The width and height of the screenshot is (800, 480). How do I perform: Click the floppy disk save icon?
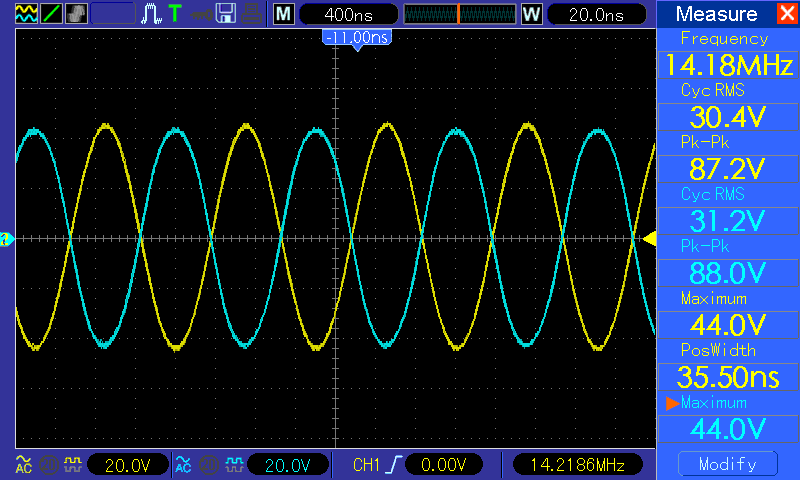pyautogui.click(x=226, y=14)
